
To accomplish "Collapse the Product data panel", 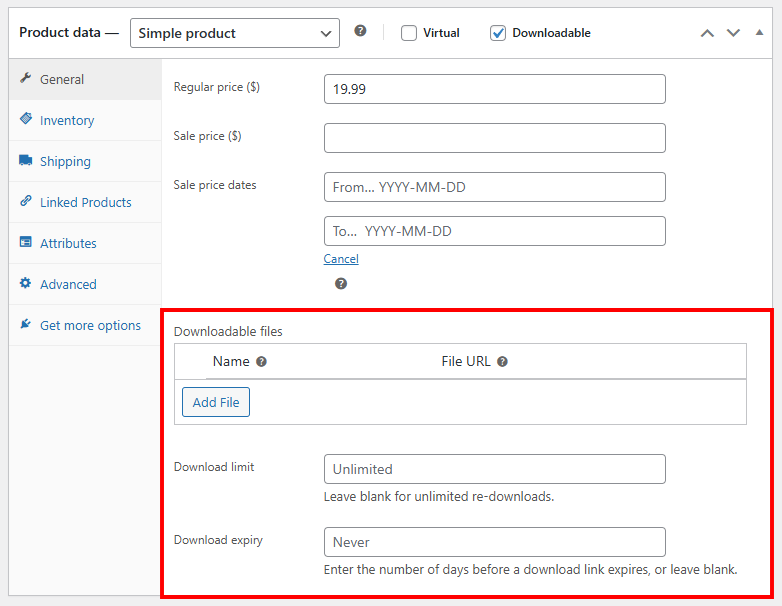I will tap(759, 33).
